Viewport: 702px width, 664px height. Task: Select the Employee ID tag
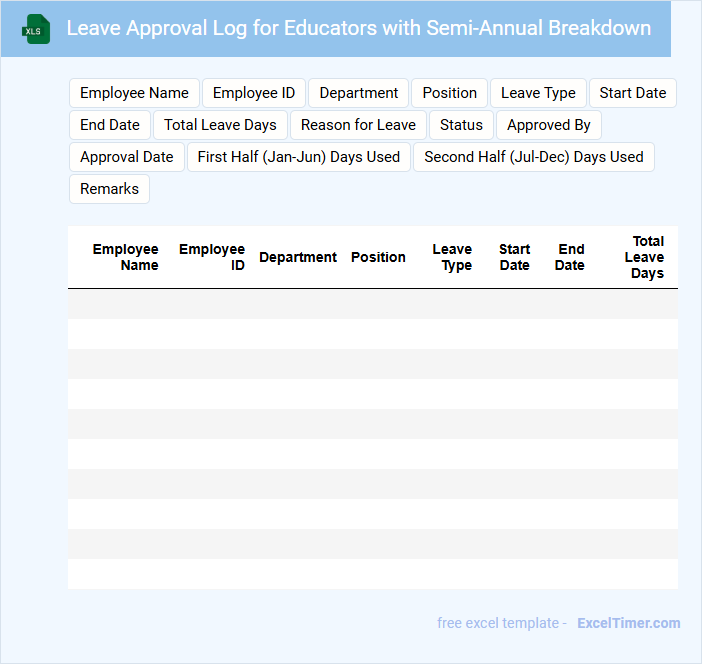coord(254,93)
